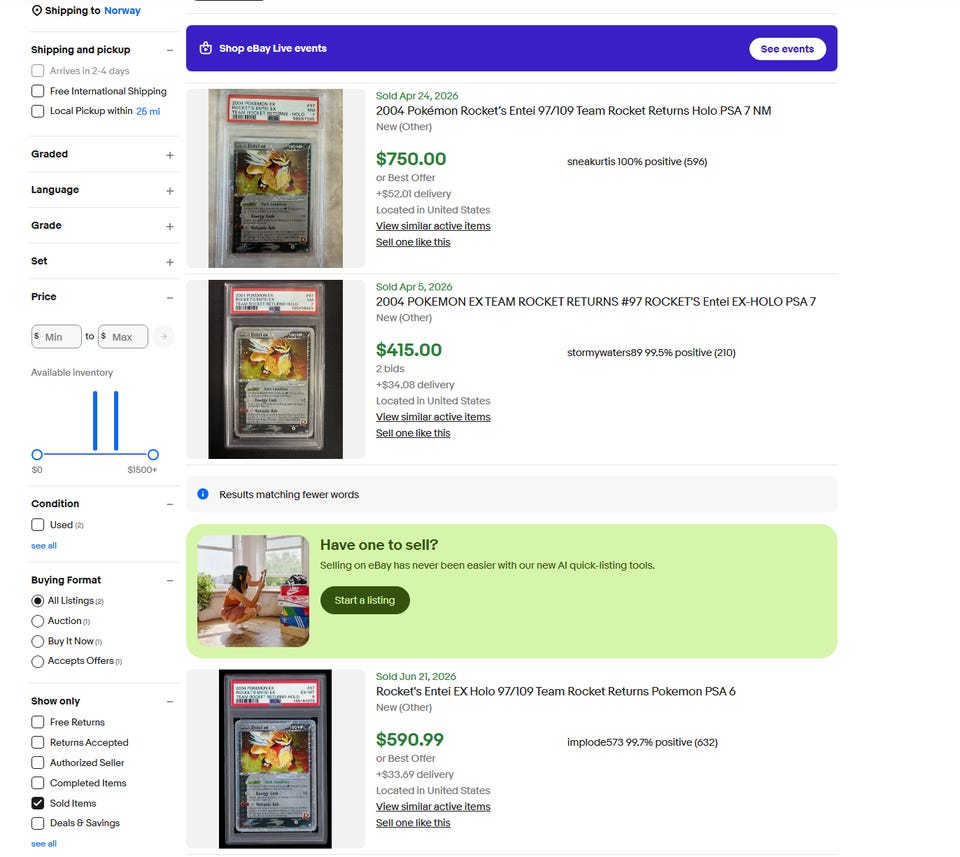The image size is (960, 857).
Task: Collapse the Show only section
Action: pyautogui.click(x=170, y=702)
